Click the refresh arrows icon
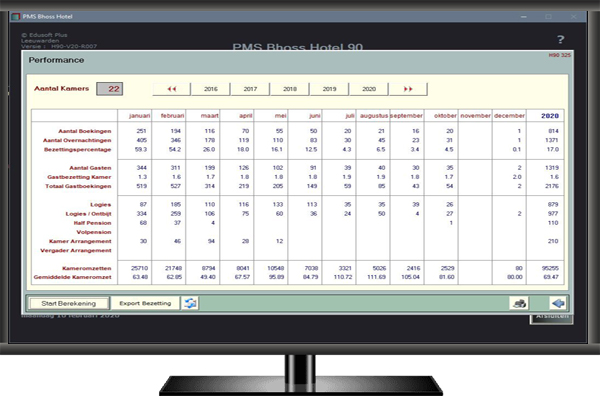Screen dimensions: 600x396 pyautogui.click(x=190, y=303)
